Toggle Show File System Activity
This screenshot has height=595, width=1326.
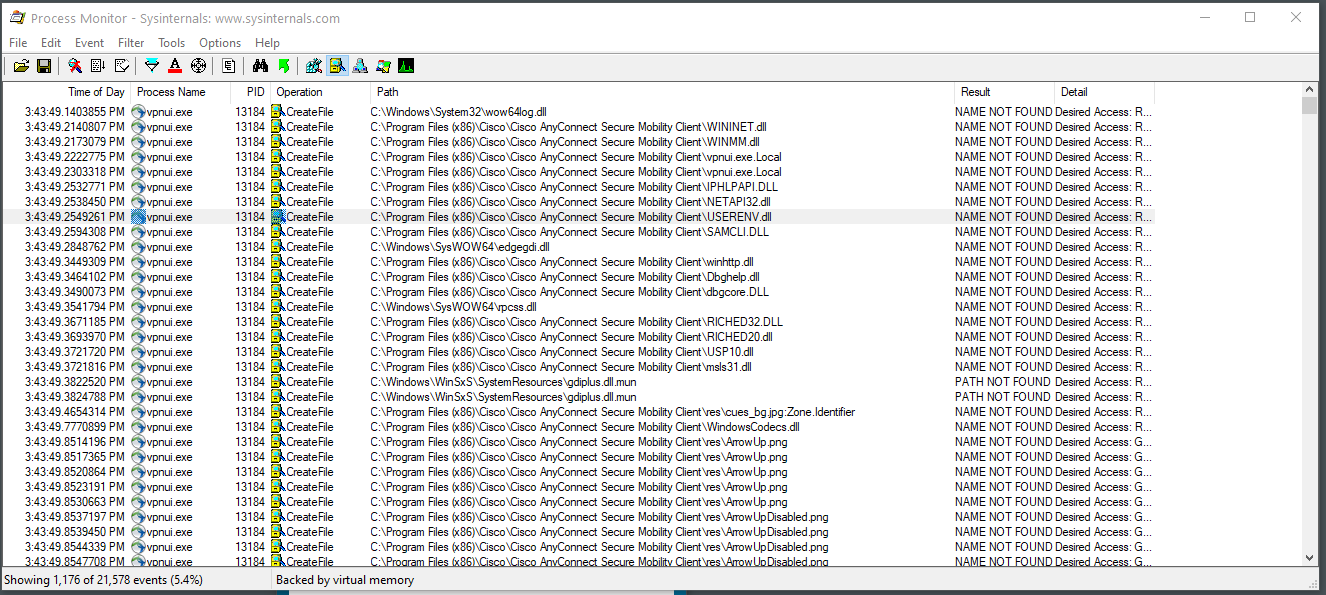pos(337,66)
